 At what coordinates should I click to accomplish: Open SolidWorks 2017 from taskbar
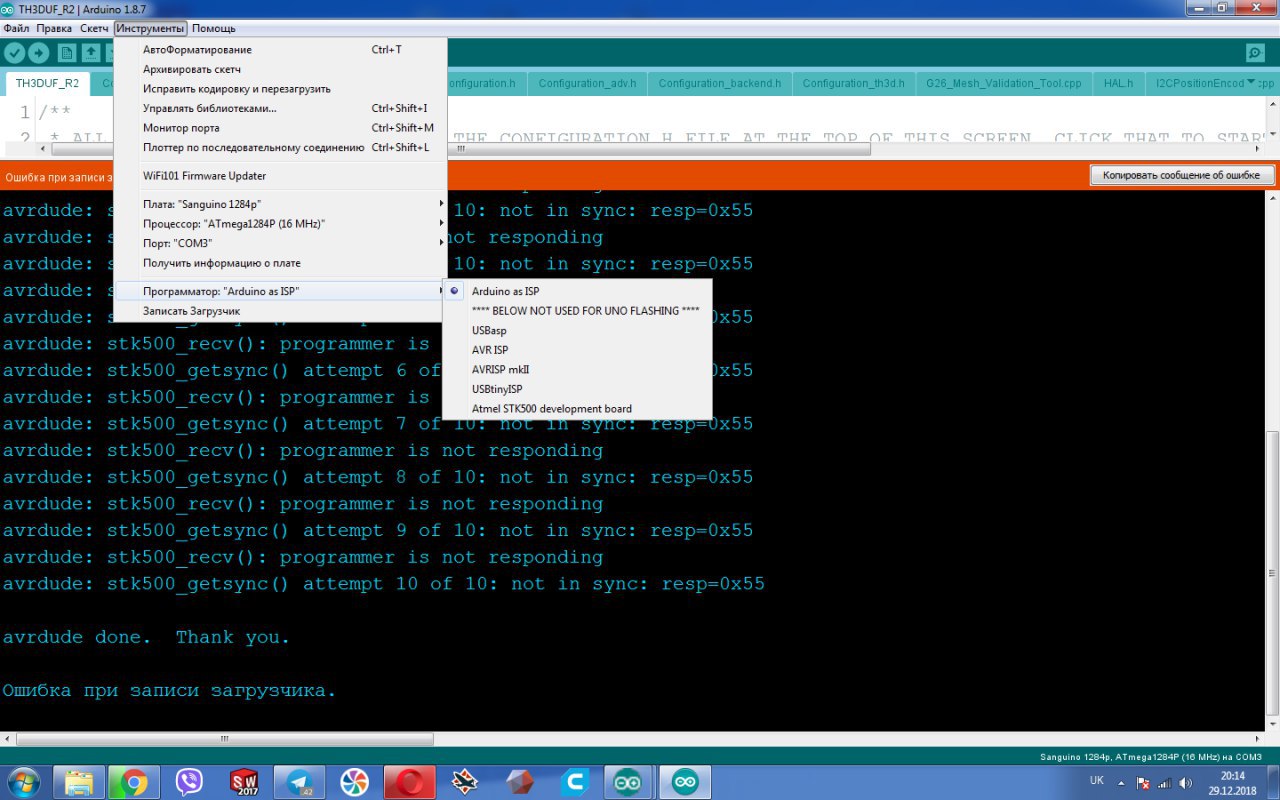click(x=244, y=781)
